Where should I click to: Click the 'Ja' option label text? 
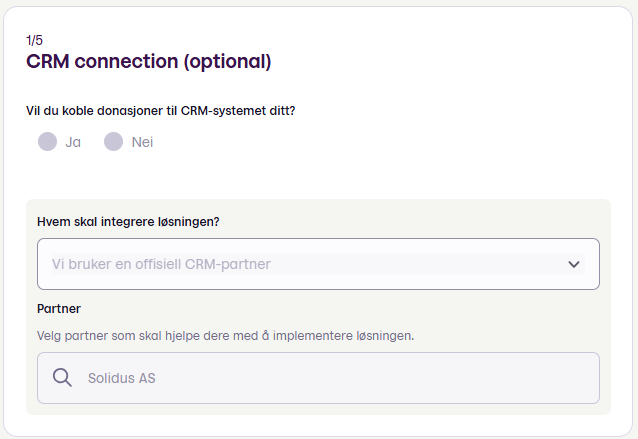click(x=73, y=142)
